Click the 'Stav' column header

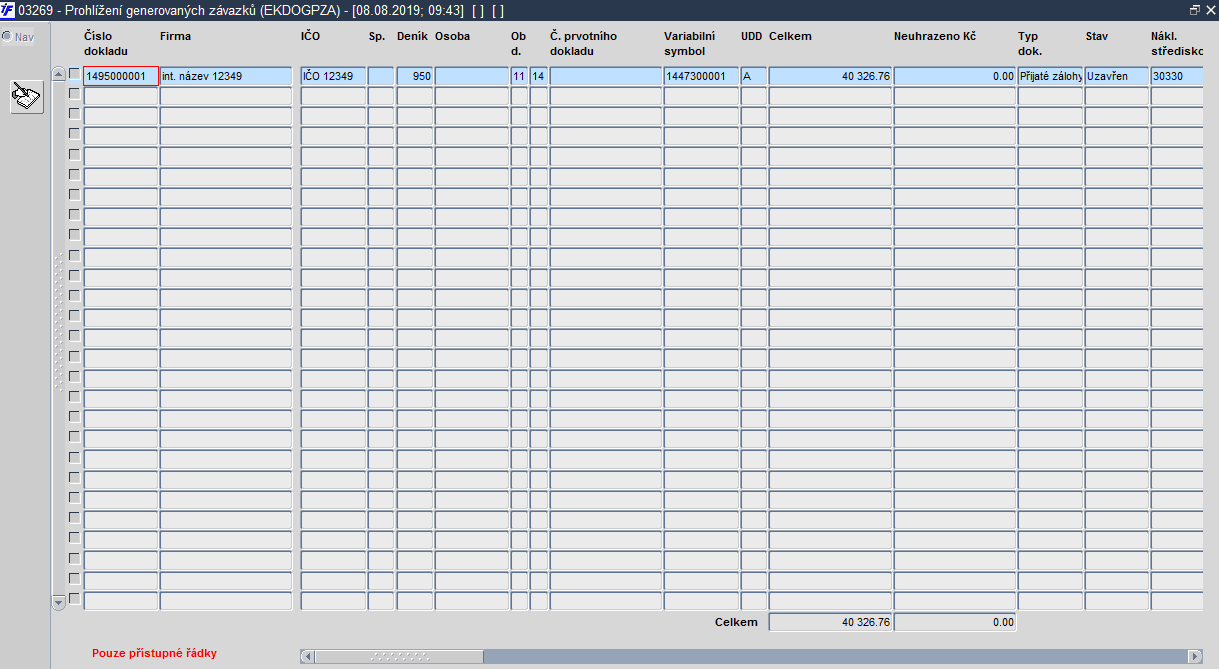pyautogui.click(x=1097, y=36)
